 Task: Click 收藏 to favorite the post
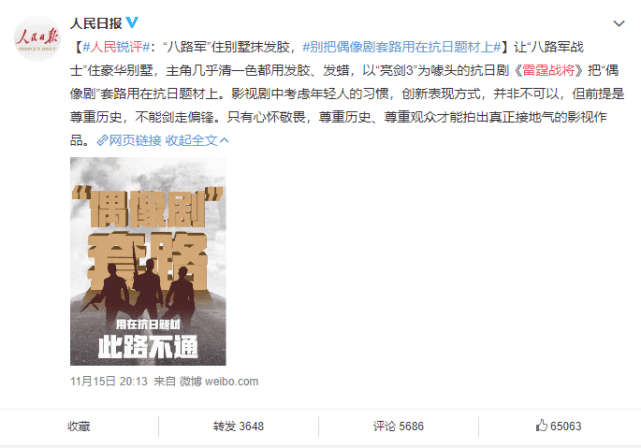(78, 426)
